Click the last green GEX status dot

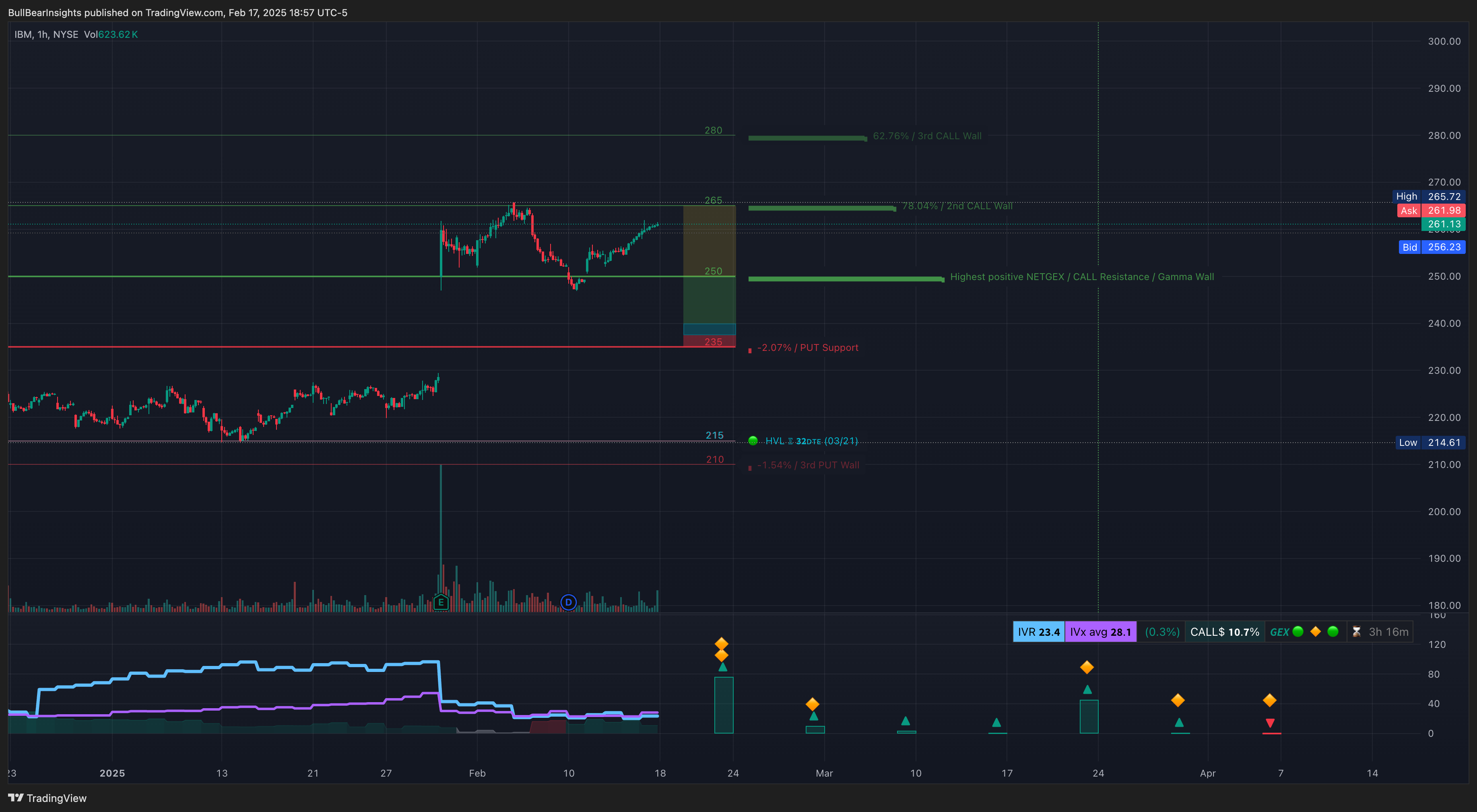click(x=1333, y=631)
